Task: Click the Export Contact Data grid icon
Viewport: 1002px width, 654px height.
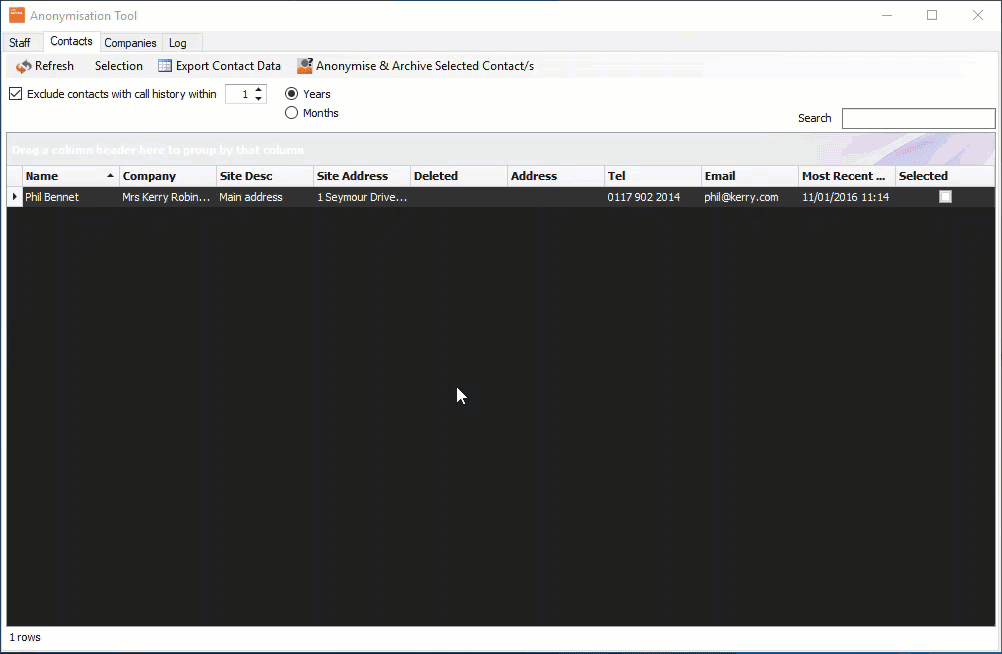Action: (x=165, y=66)
